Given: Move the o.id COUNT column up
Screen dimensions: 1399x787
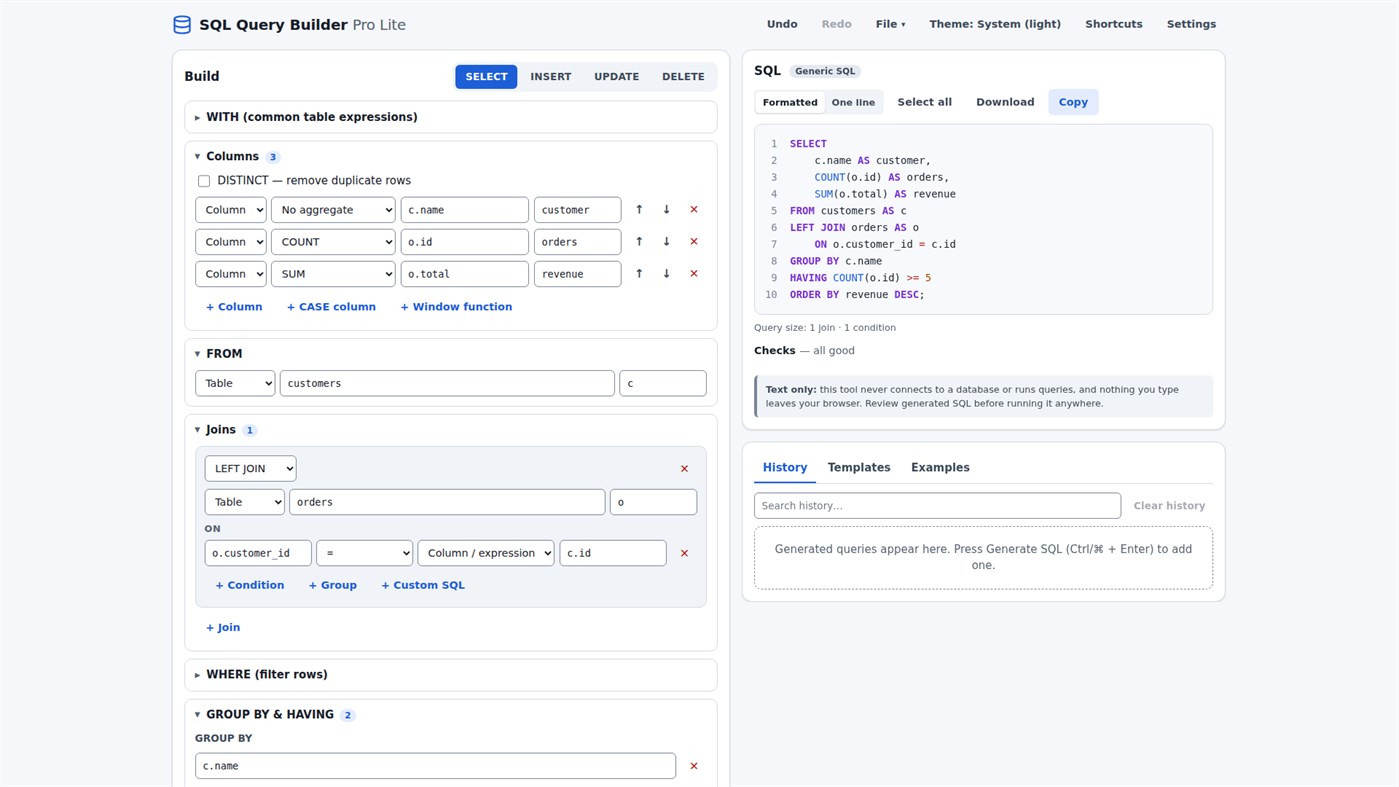Looking at the screenshot, I should point(639,242).
